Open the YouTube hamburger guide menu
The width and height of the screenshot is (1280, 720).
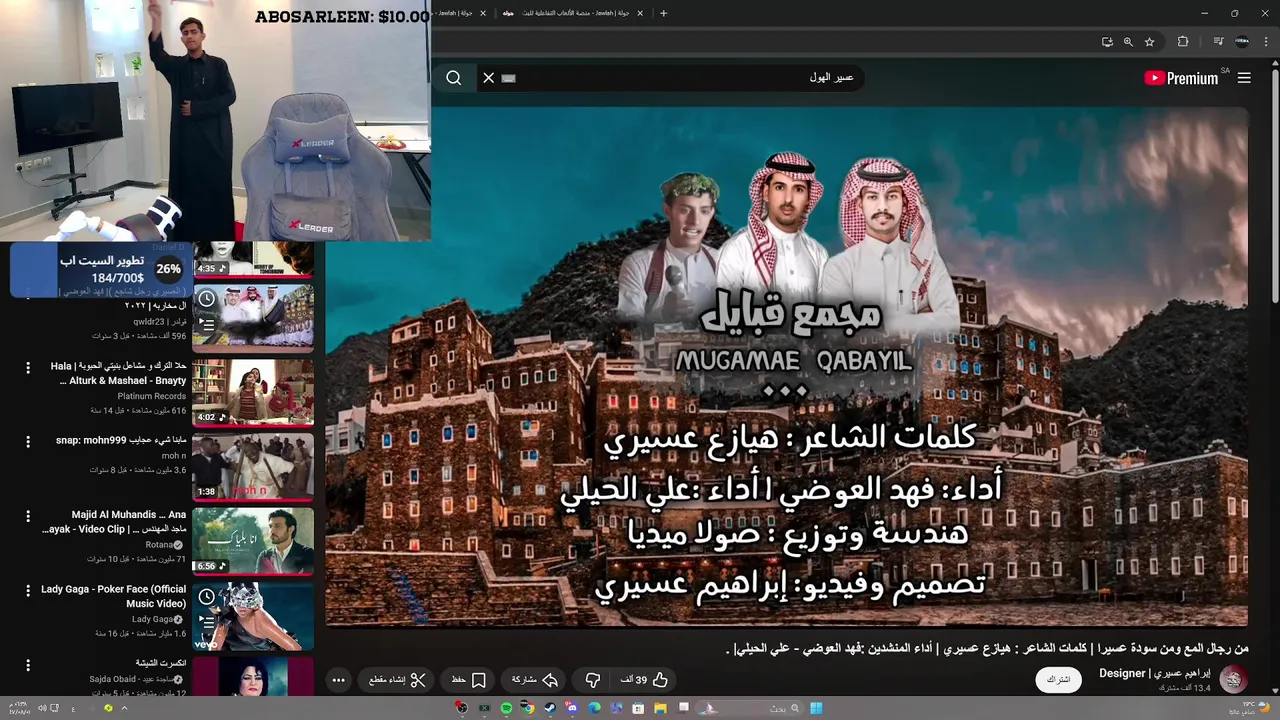(1244, 78)
